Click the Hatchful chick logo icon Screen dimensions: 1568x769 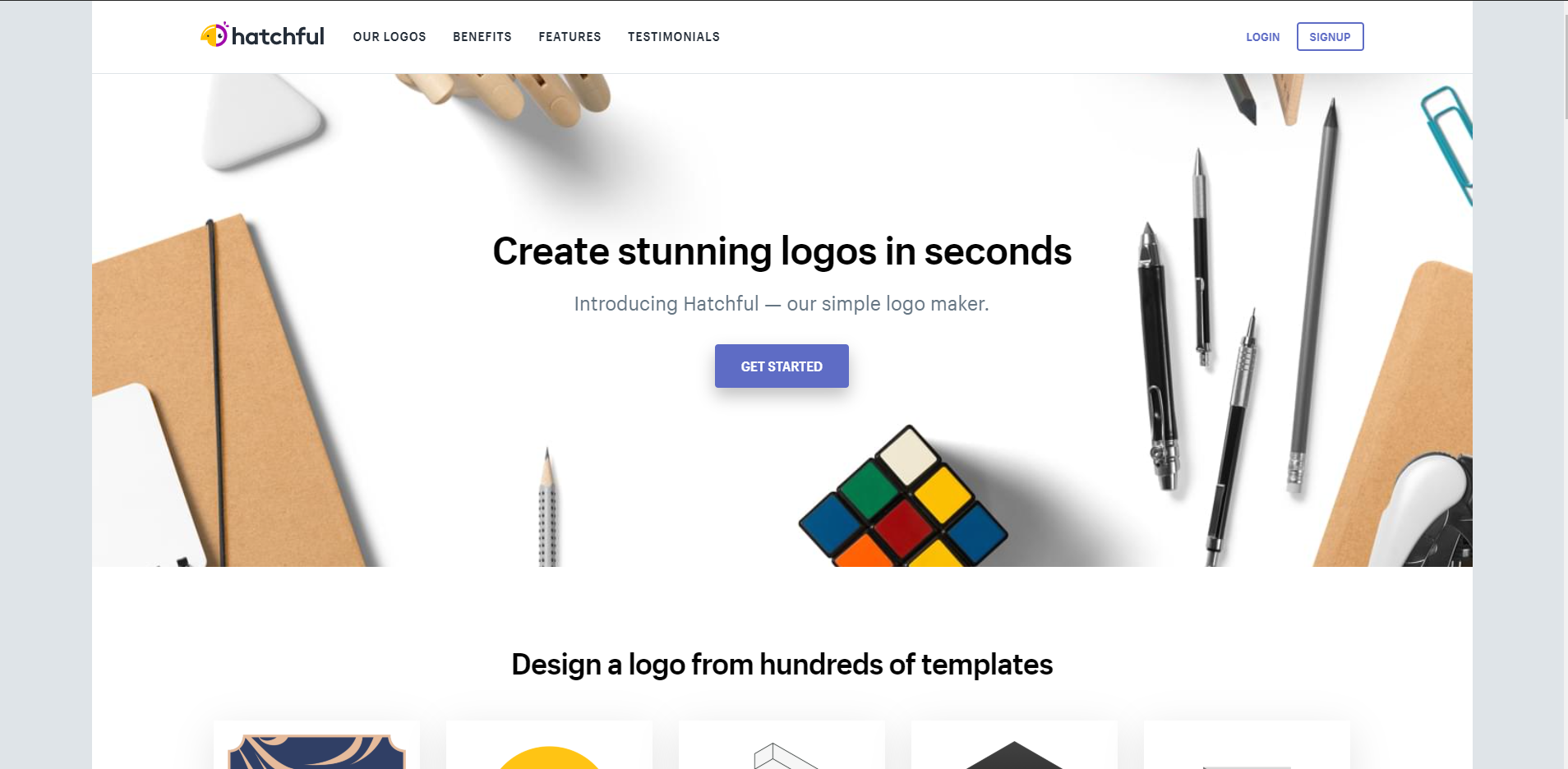(x=214, y=35)
